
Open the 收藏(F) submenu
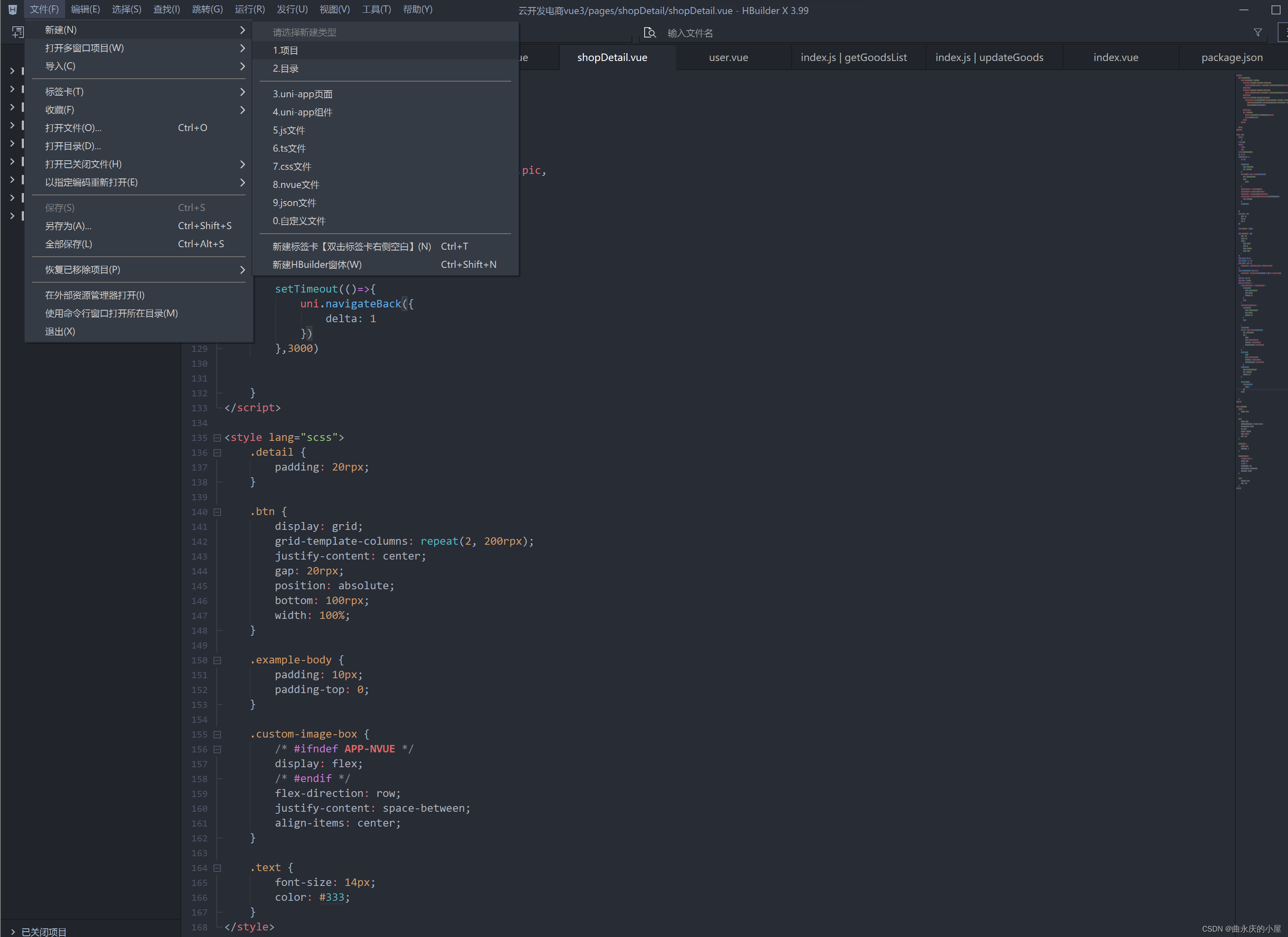click(x=138, y=110)
